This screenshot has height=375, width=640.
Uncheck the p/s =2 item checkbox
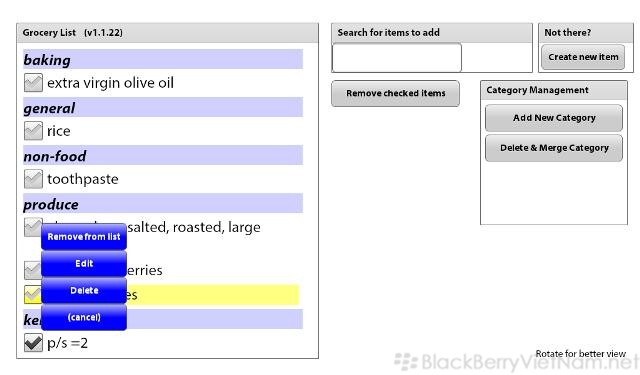pyautogui.click(x=33, y=342)
